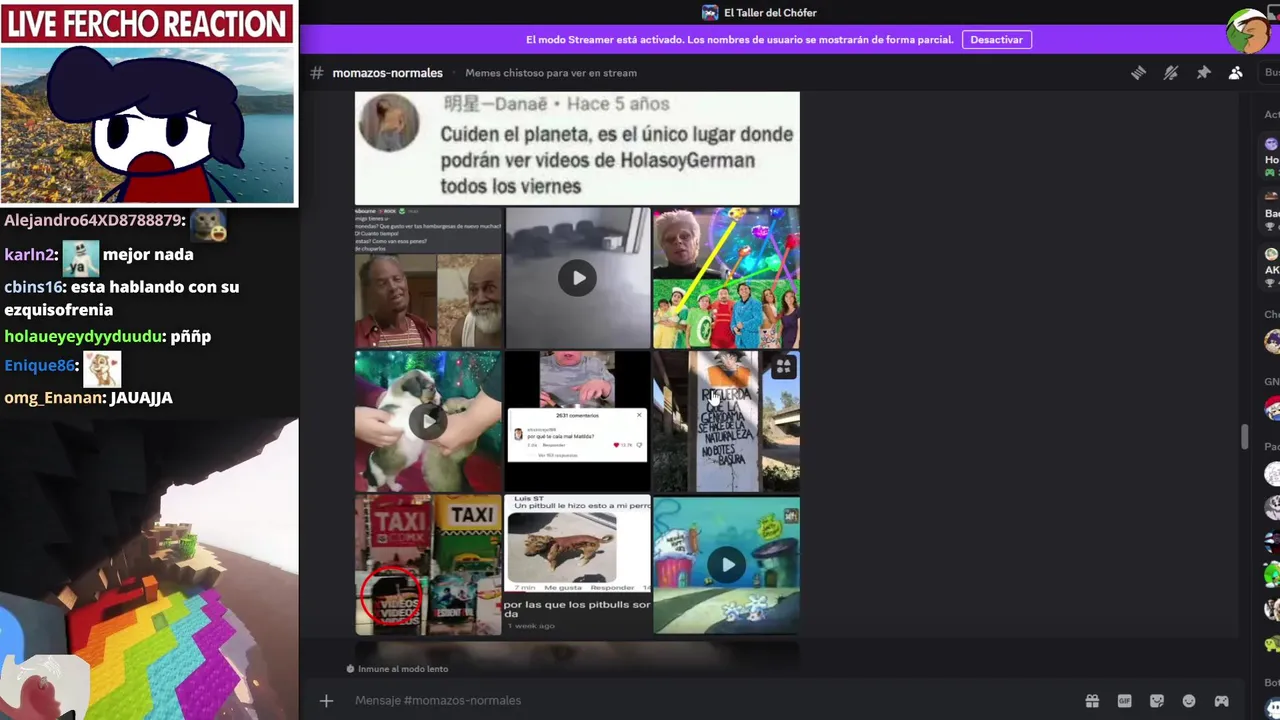1280x720 pixels.
Task: Open the Matilda comment meme image
Action: click(577, 421)
